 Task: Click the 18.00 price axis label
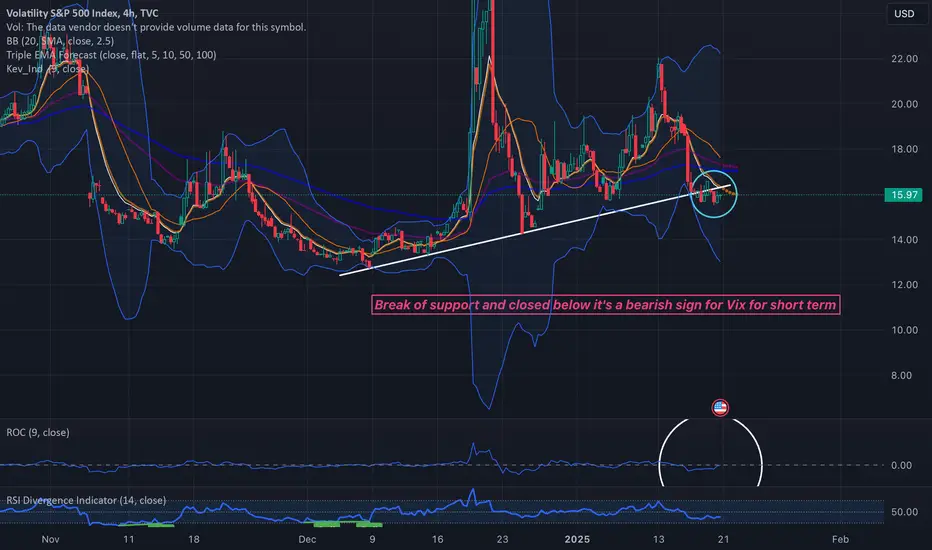(x=904, y=149)
